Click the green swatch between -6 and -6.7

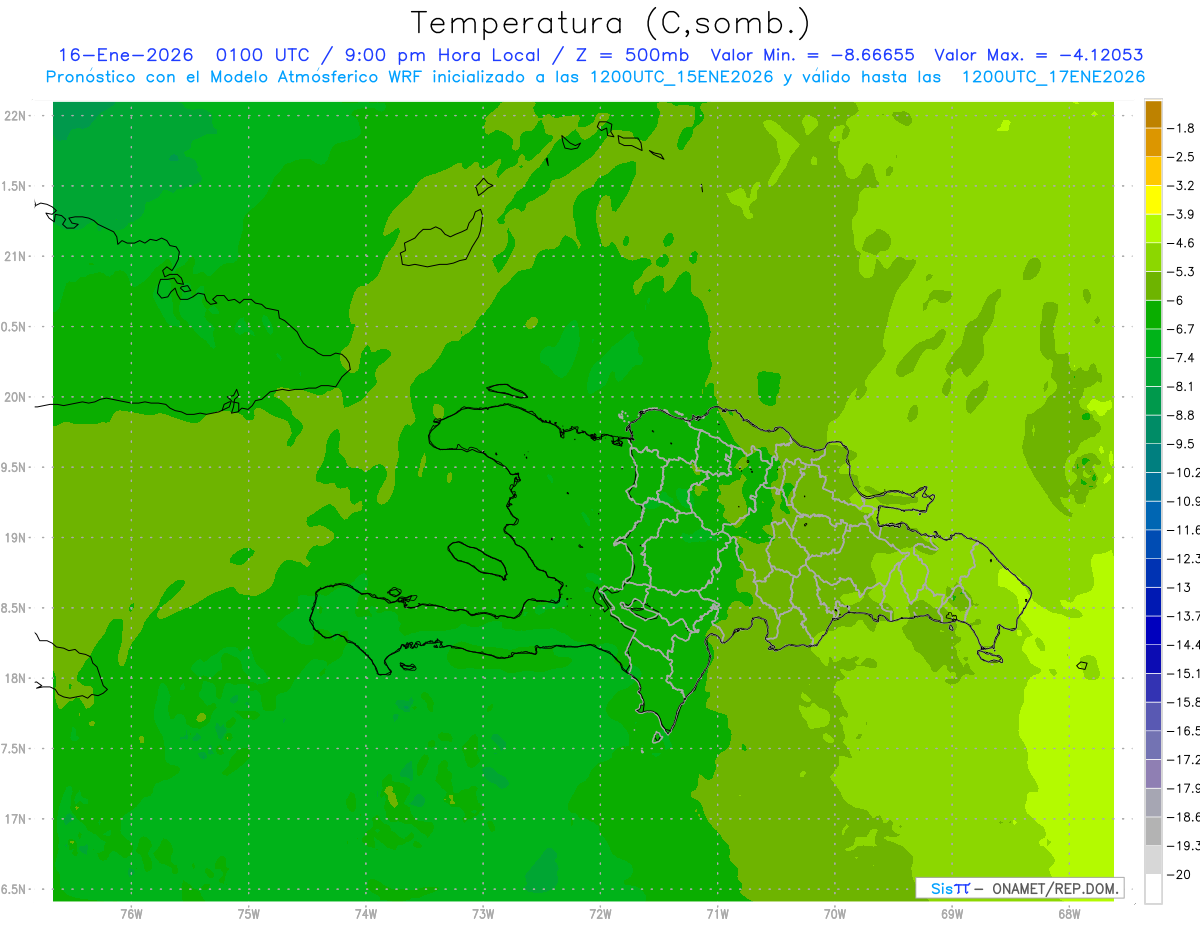coord(1153,314)
